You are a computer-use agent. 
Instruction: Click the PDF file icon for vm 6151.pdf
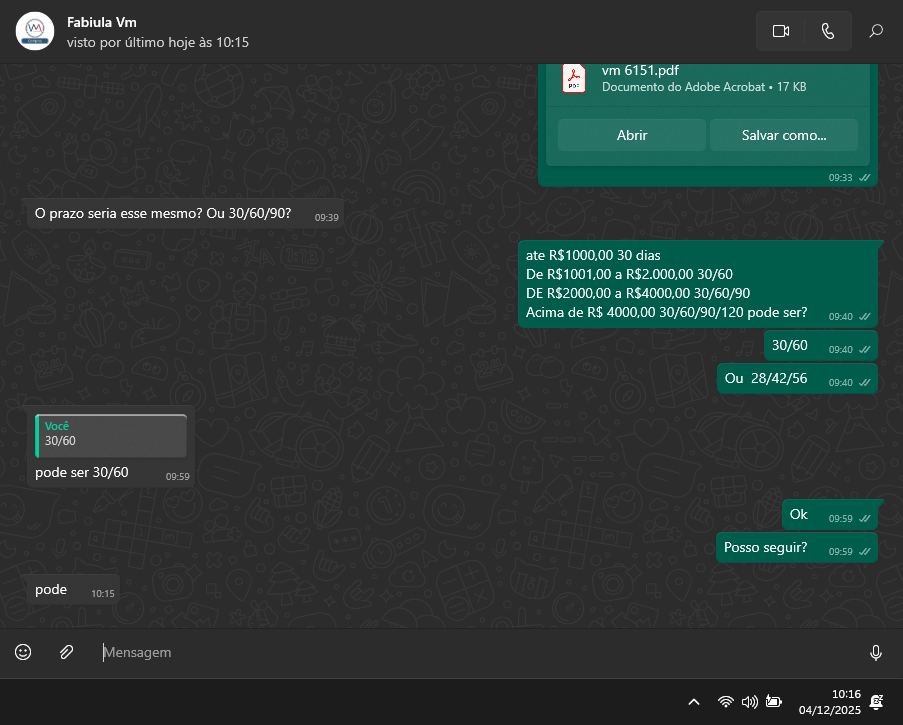pyautogui.click(x=574, y=79)
